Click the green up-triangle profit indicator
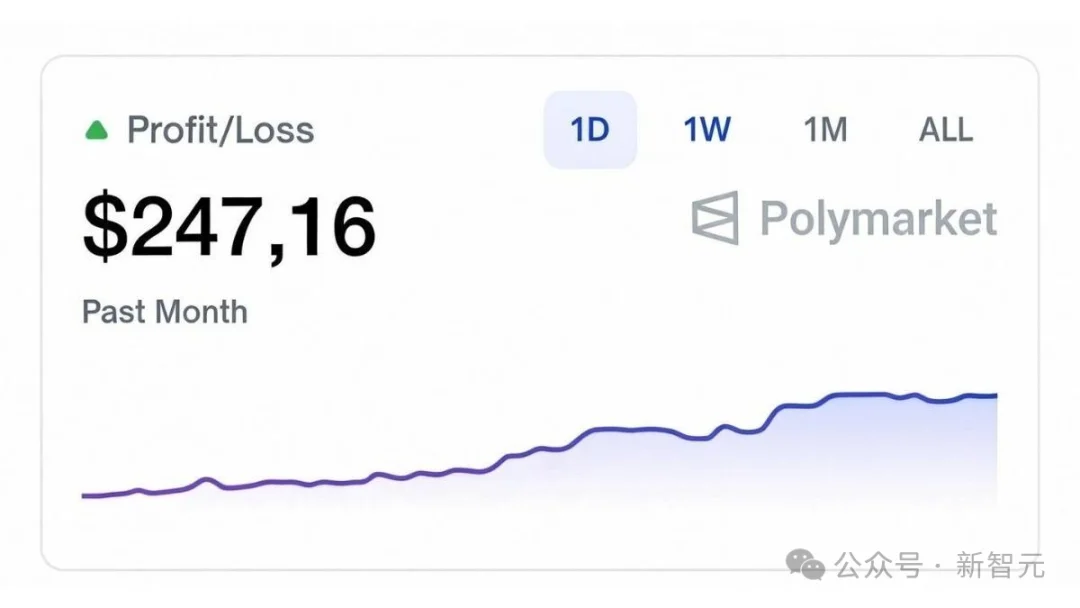 (95, 129)
